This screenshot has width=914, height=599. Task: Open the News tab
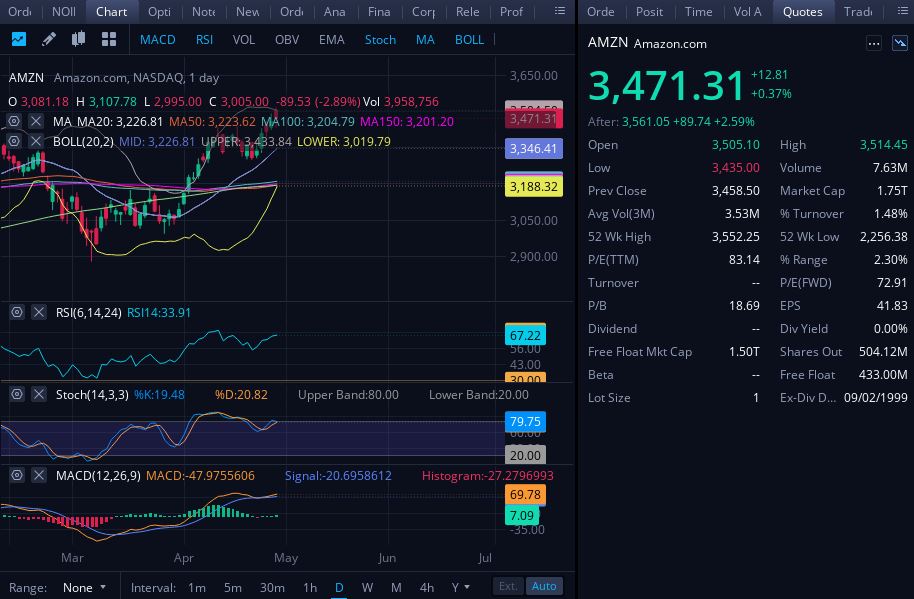[248, 12]
